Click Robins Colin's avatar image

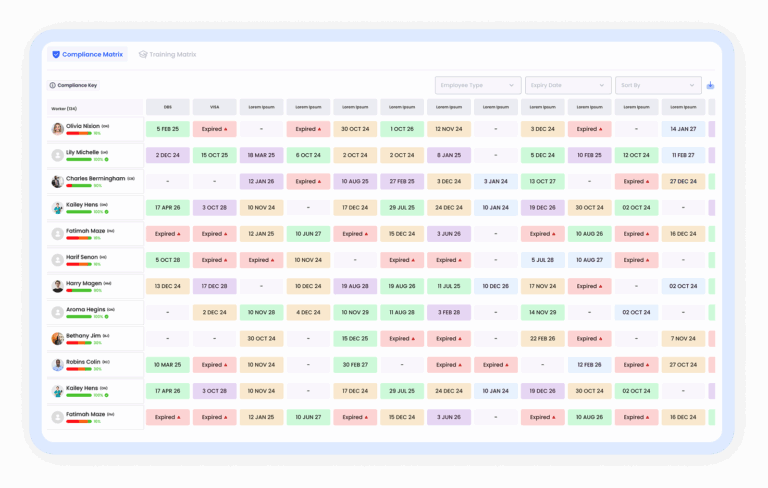(58, 364)
